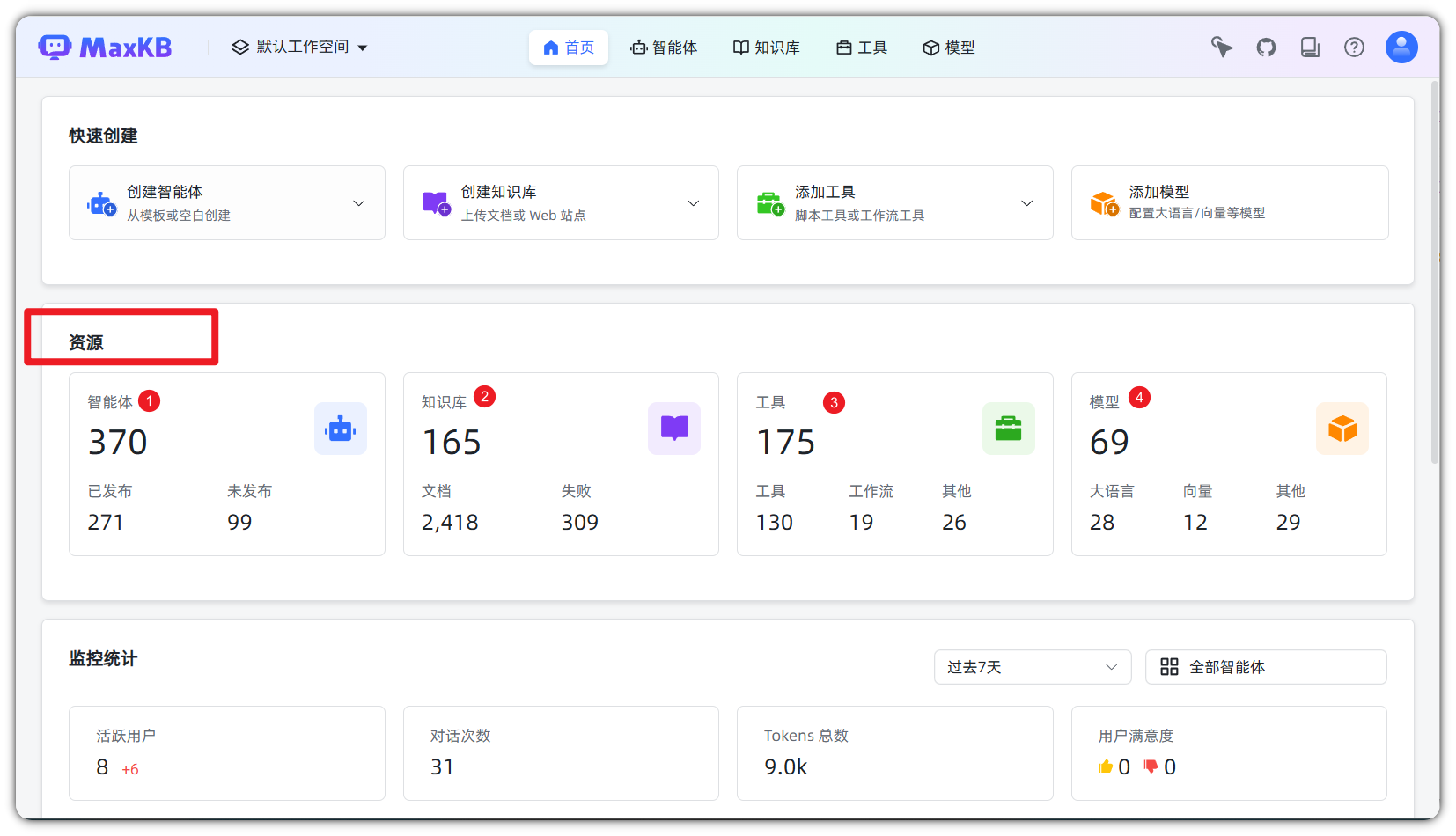Viewport: 1456px width, 836px height.
Task: Click the 添加模型 quick create card
Action: pos(1230,202)
